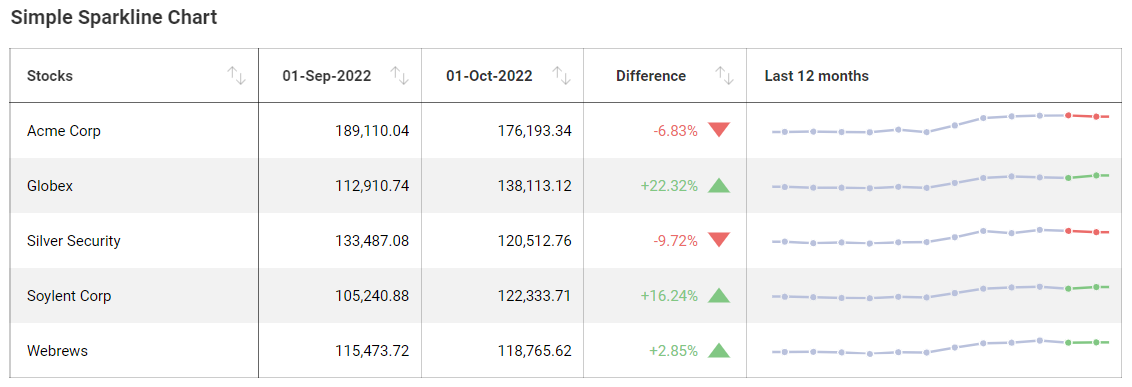Click the +2.85% difference value
This screenshot has width=1132, height=387.
[x=673, y=351]
